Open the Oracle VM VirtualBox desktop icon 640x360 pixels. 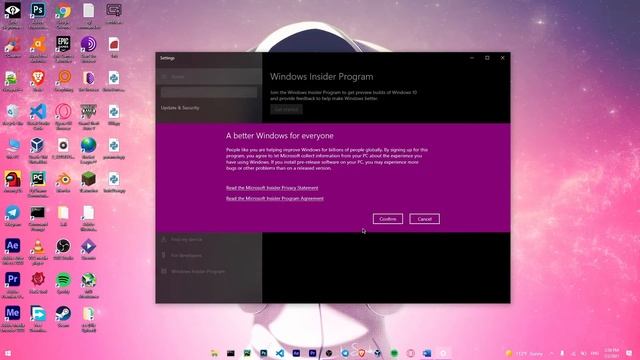pyautogui.click(x=38, y=151)
